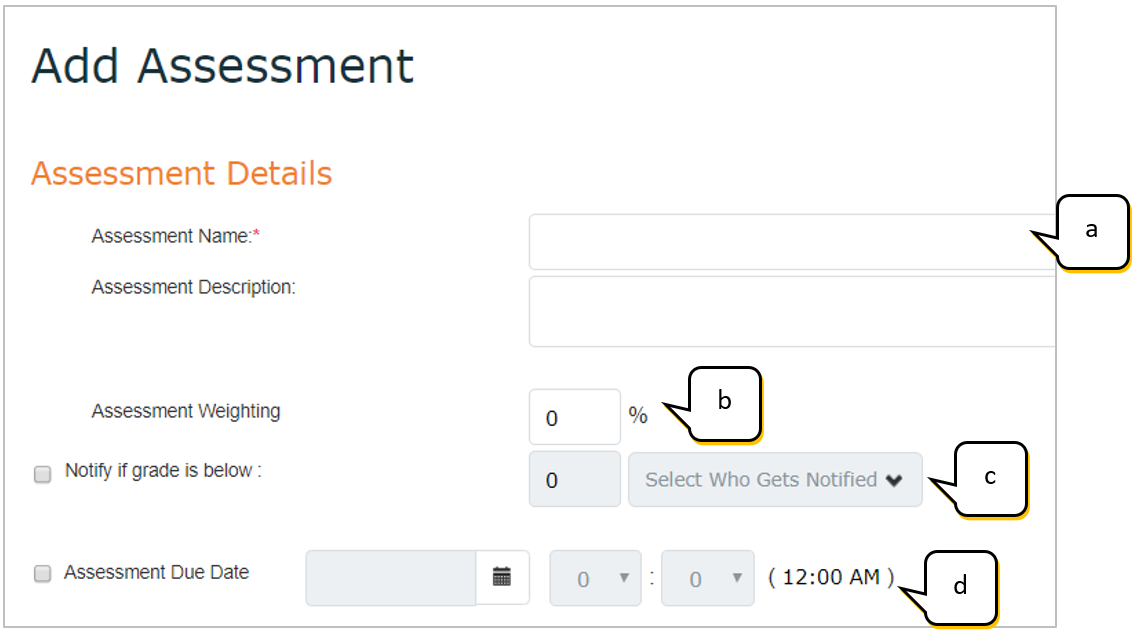1134x631 pixels.
Task: Enable the Notify if grade is below checkbox
Action: point(43,475)
